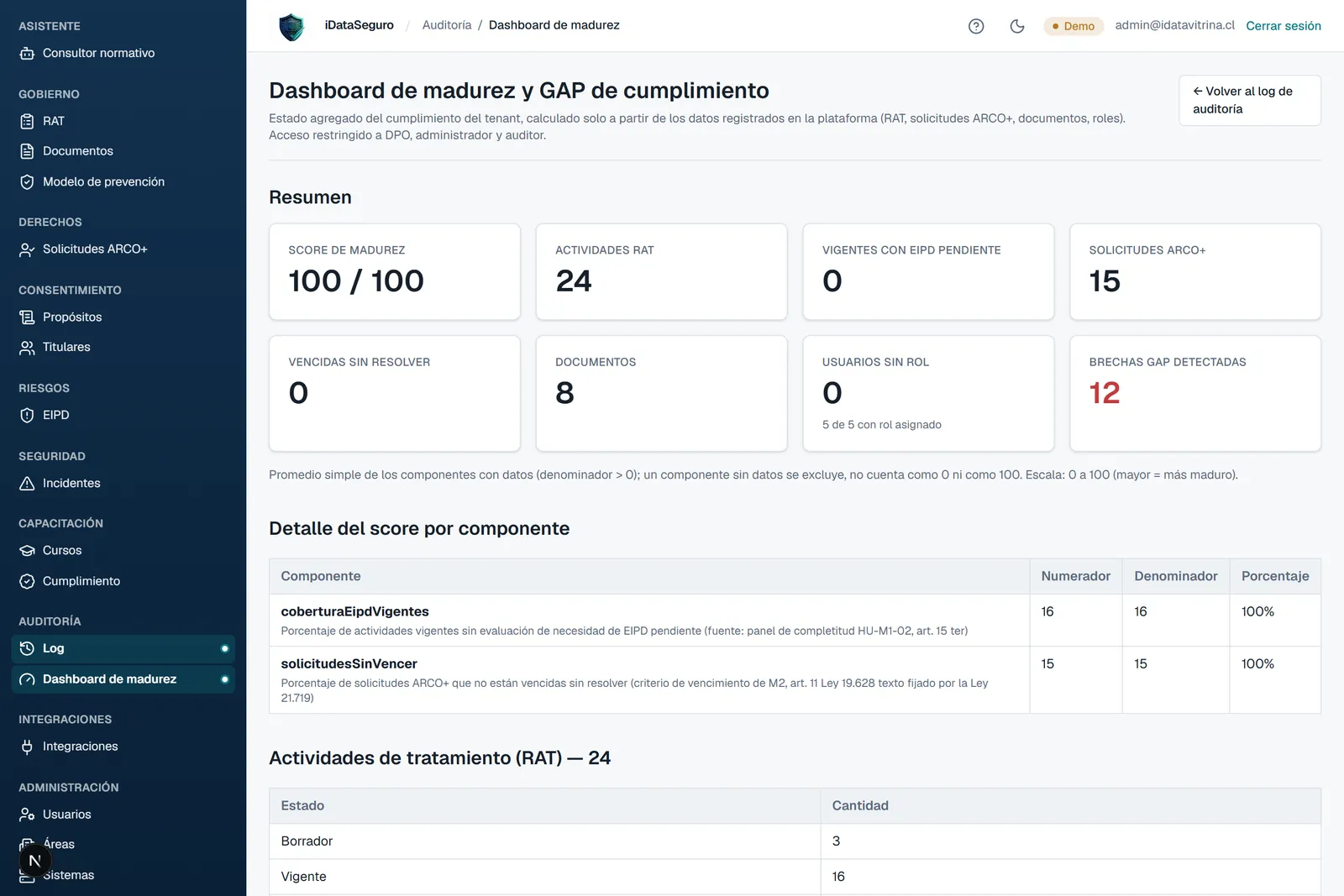Click the Documentos file icon
Viewport: 1344px width, 896px height.
tap(27, 151)
